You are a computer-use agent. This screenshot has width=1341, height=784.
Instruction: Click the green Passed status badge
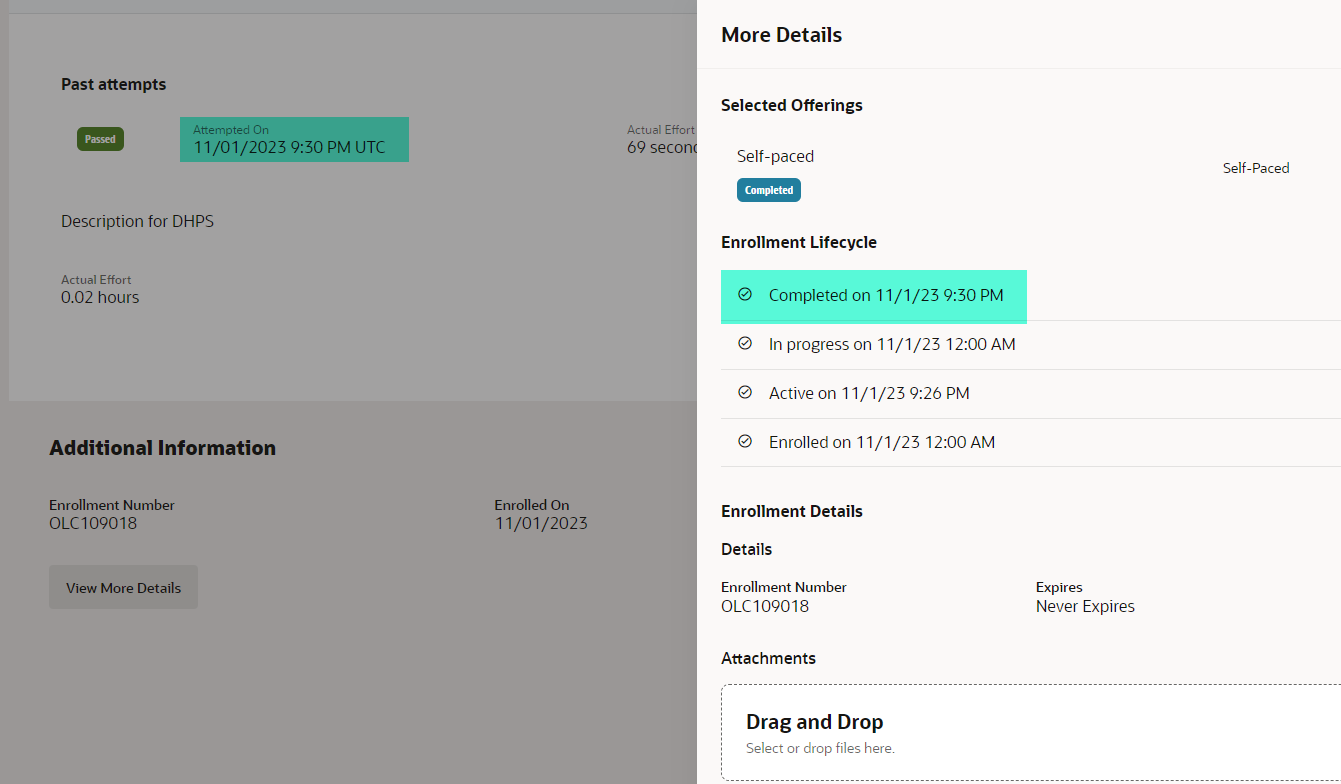(100, 139)
